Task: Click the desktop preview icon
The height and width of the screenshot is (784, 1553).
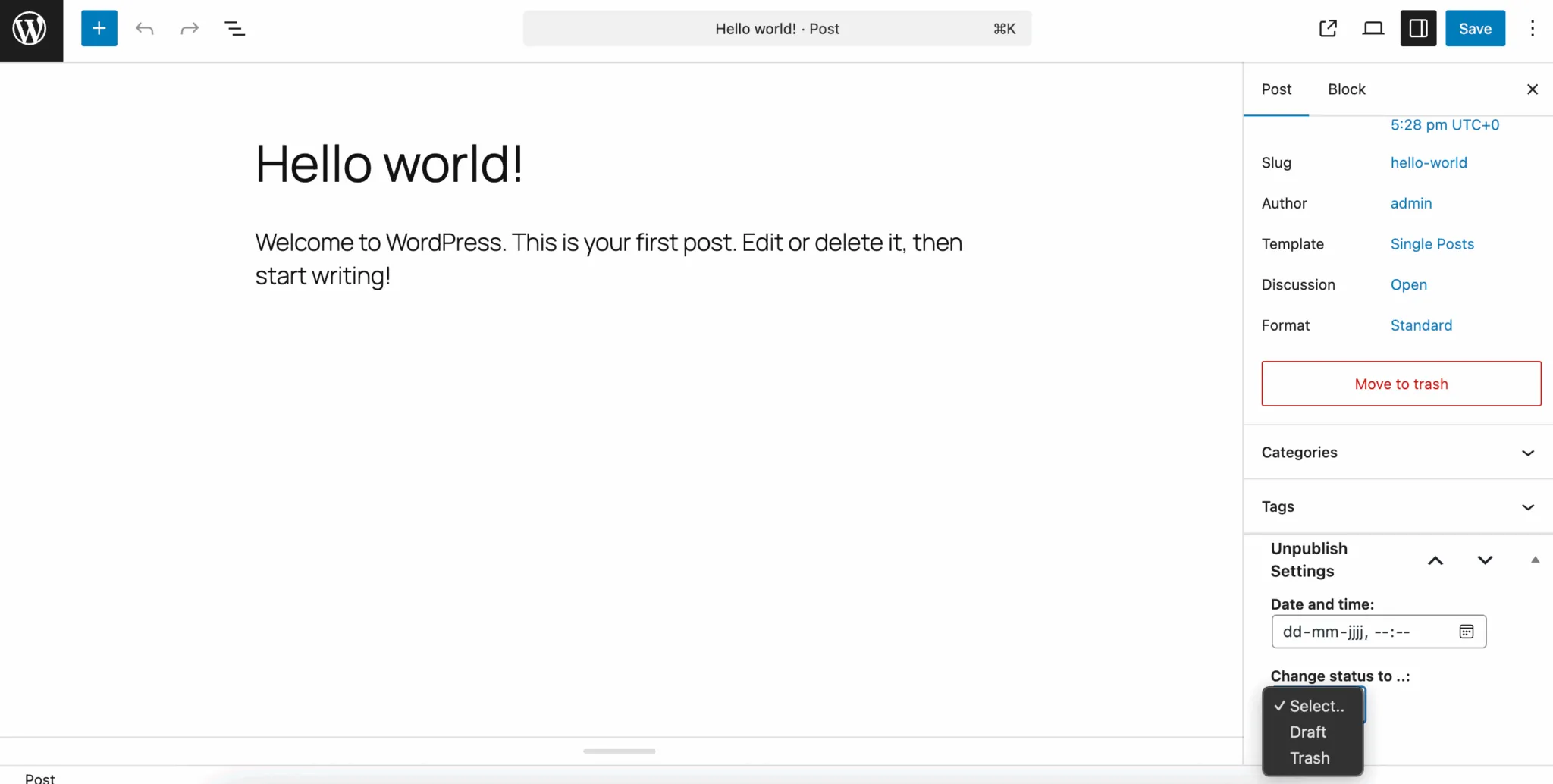Action: (1373, 29)
